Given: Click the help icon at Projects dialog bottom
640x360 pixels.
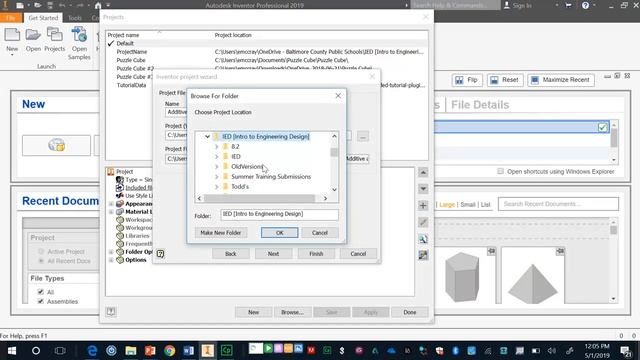Looking at the screenshot, I should (x=111, y=312).
